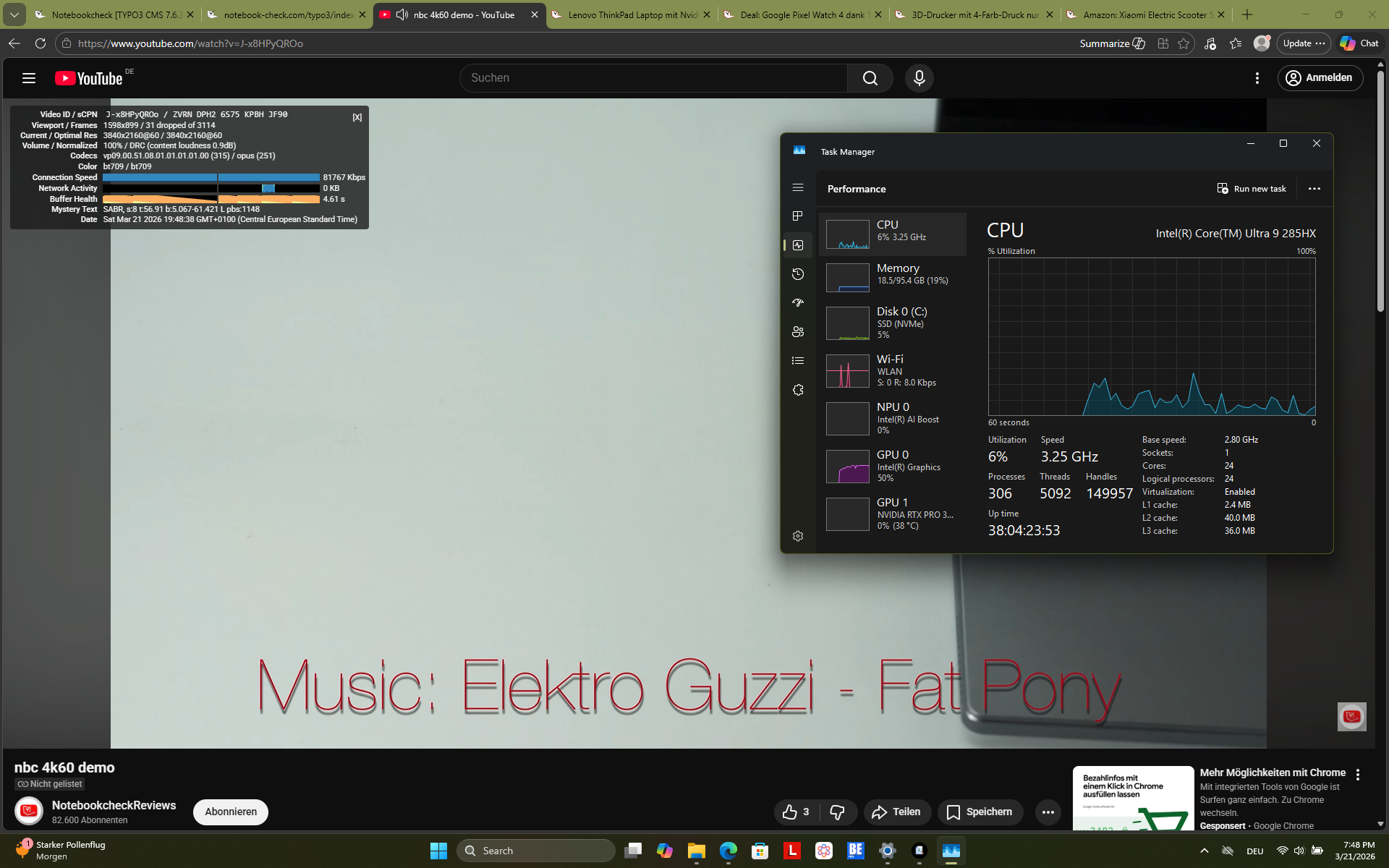Open the Processes page icon

798,216
